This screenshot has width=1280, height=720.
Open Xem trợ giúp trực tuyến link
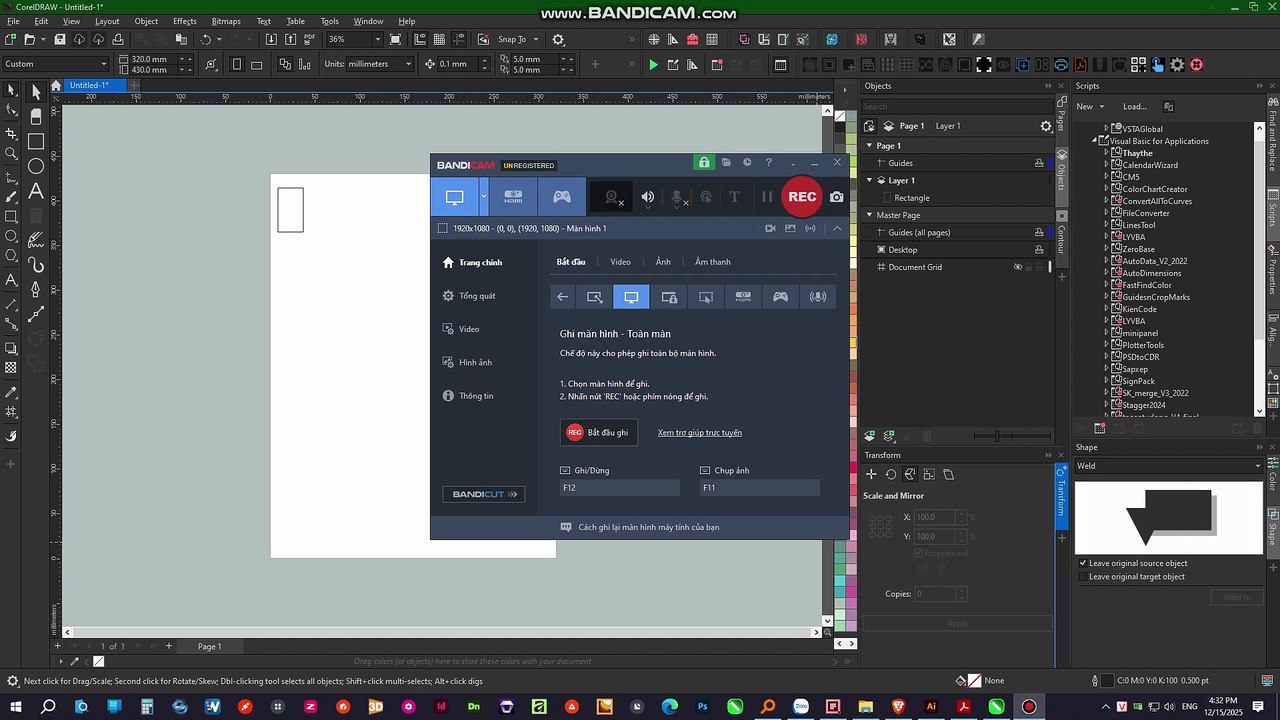click(700, 433)
